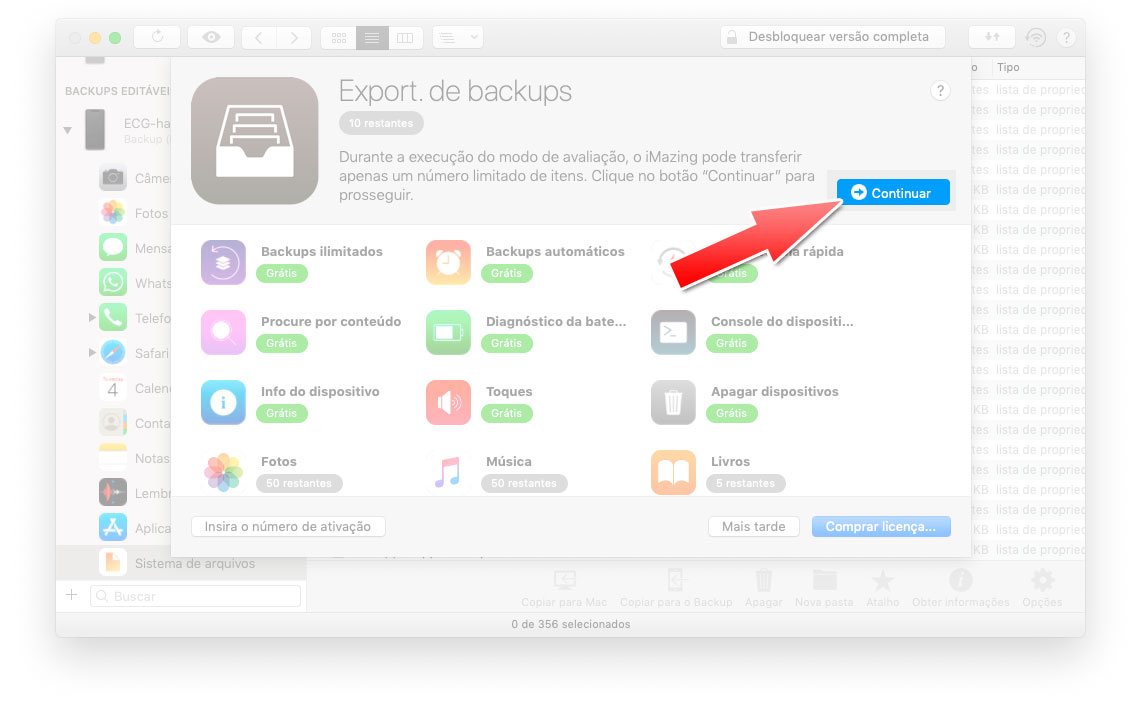Switch to list view
1141x711 pixels.
(372, 37)
